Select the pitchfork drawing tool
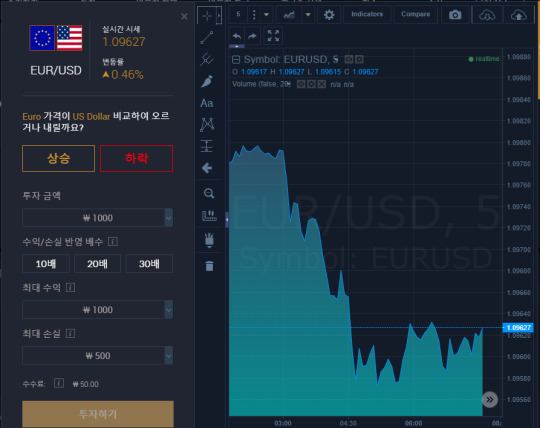The width and height of the screenshot is (540, 428). point(207,59)
